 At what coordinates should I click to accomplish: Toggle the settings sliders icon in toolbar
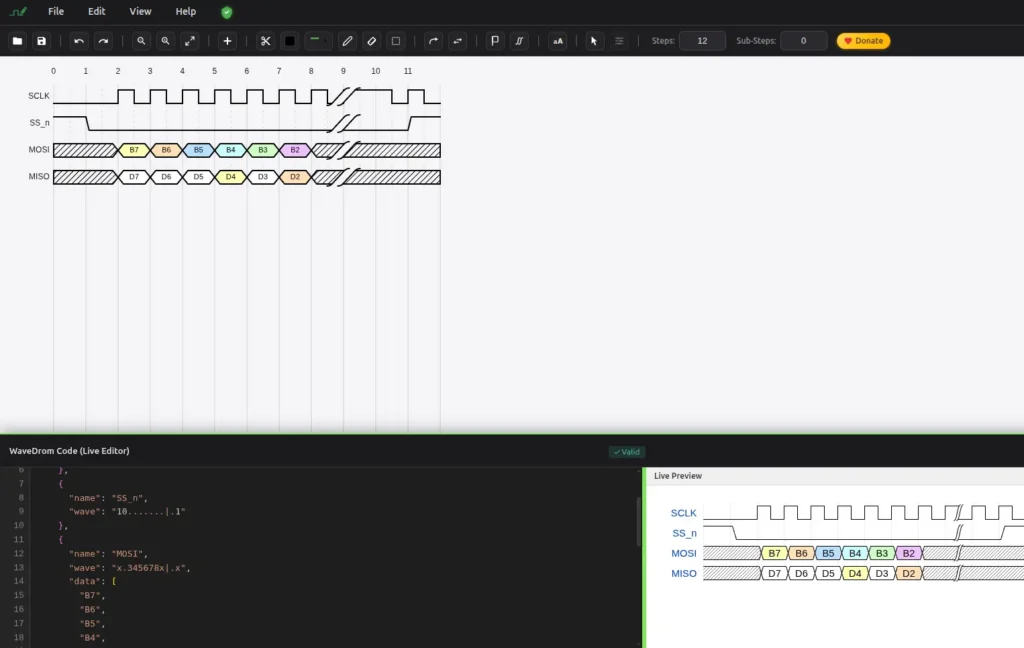point(619,41)
